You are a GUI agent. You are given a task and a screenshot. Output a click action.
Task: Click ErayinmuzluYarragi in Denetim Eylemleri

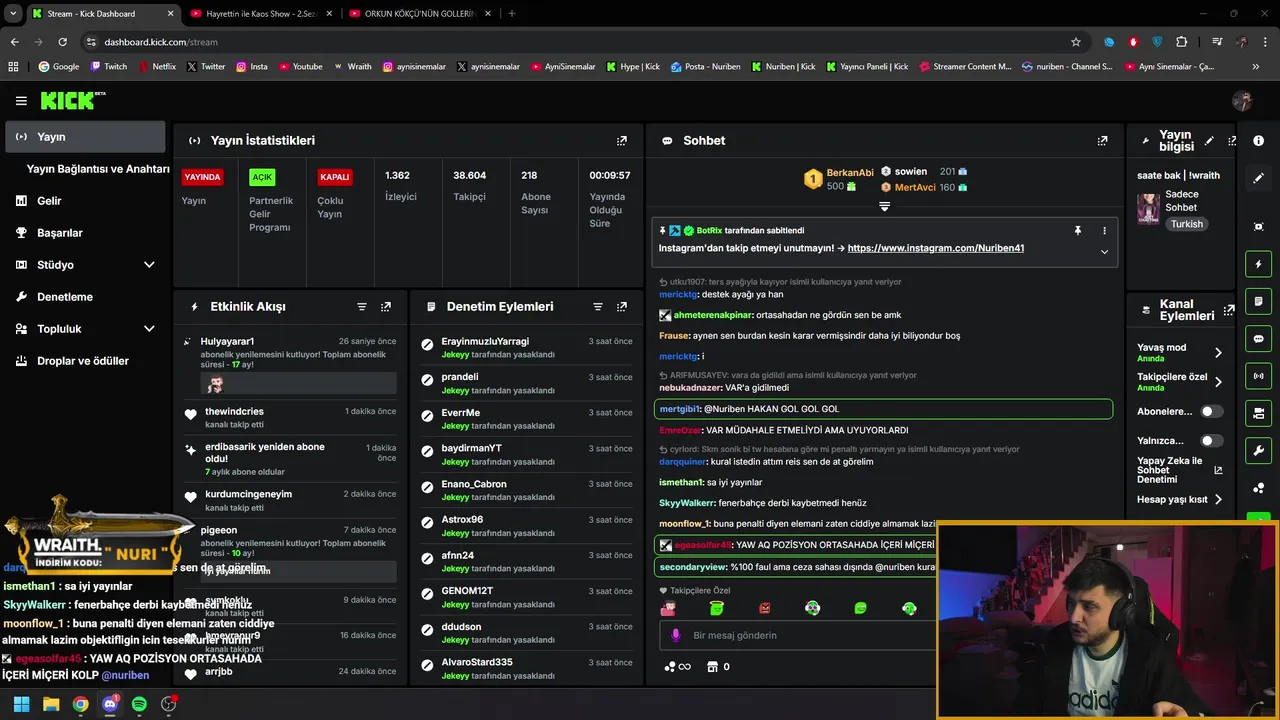485,341
